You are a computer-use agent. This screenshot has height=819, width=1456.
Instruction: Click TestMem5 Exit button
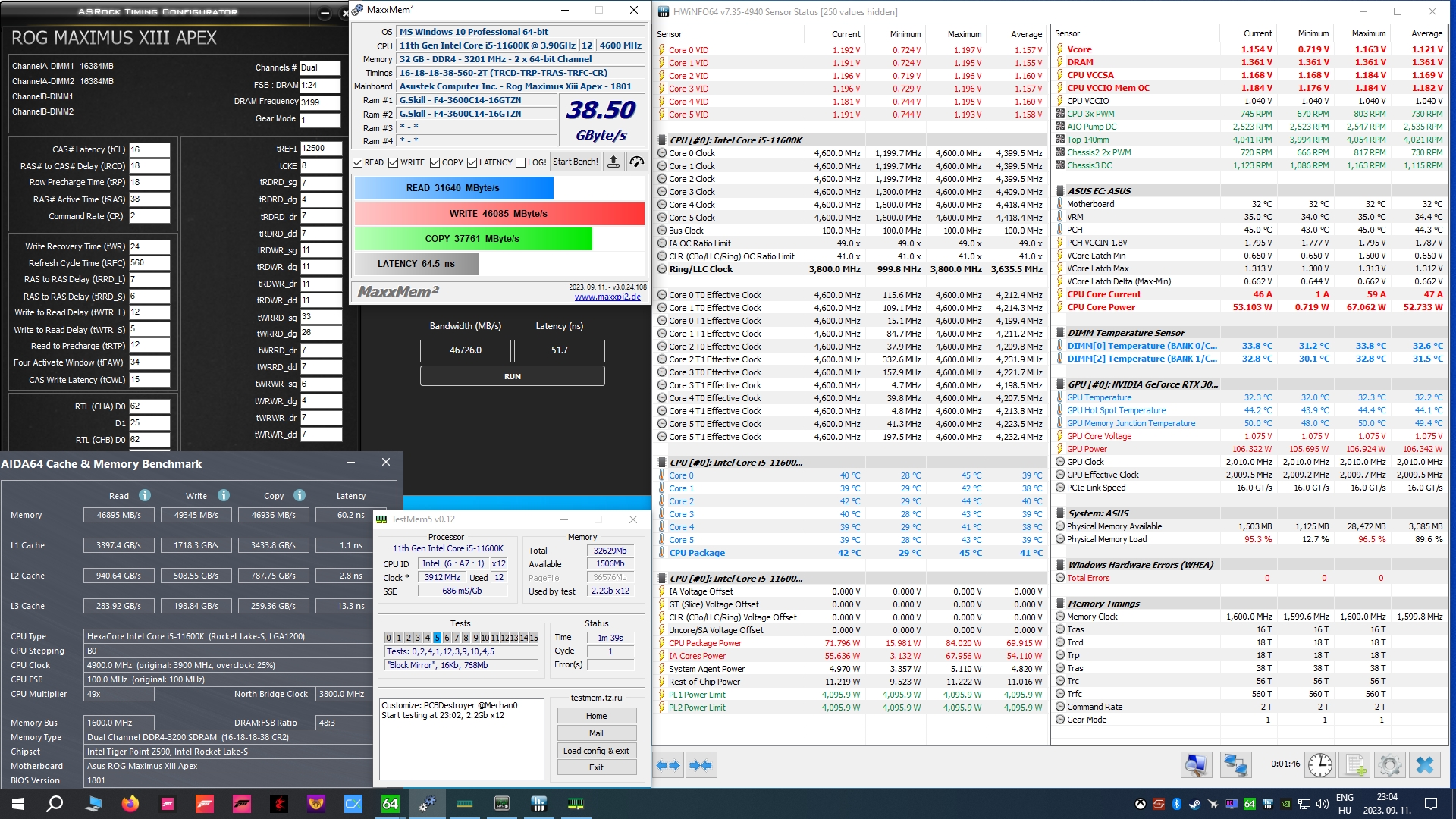point(597,767)
